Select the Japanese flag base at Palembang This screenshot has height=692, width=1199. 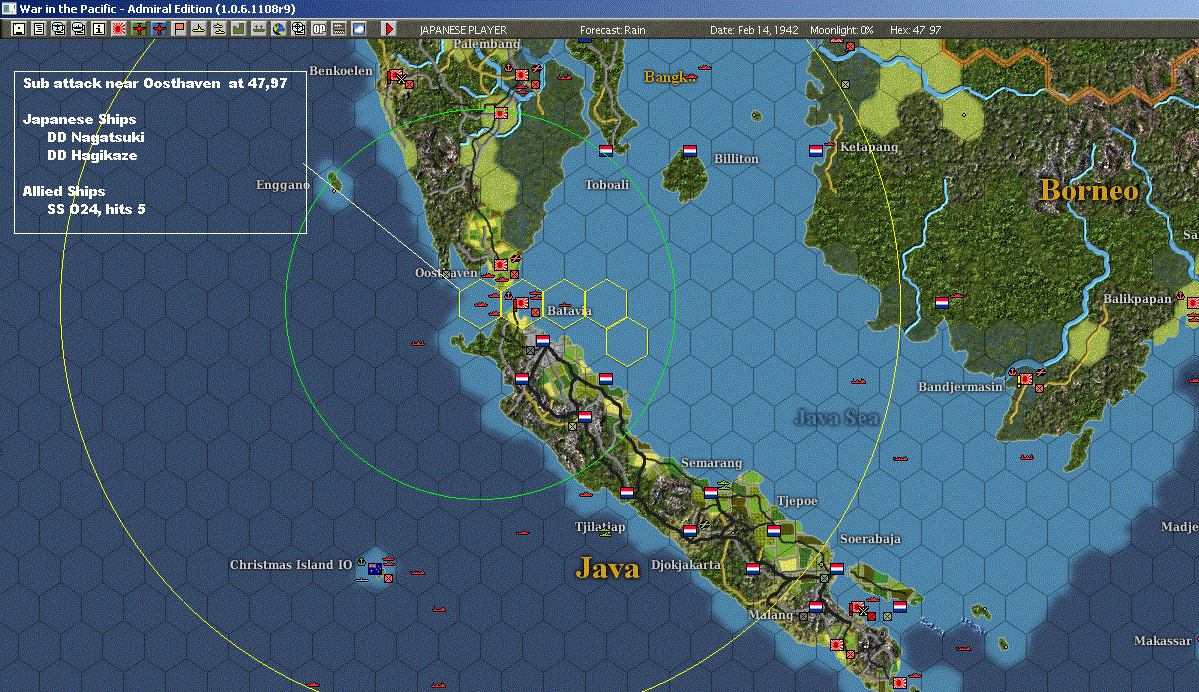[522, 75]
